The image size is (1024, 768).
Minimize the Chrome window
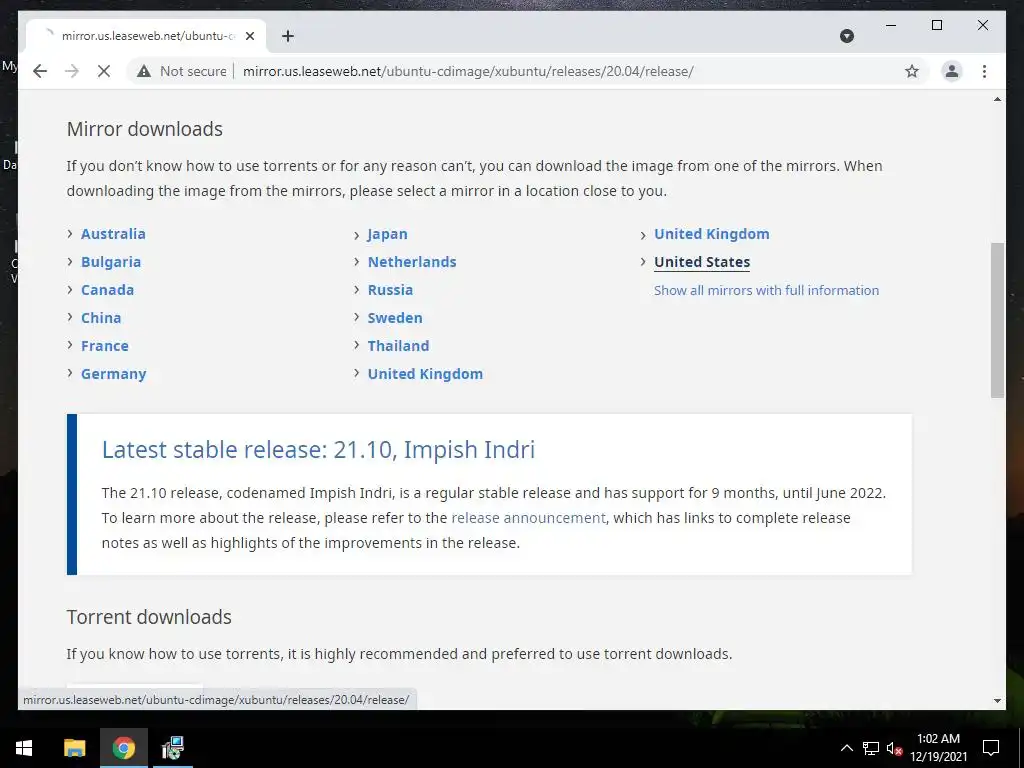891,25
